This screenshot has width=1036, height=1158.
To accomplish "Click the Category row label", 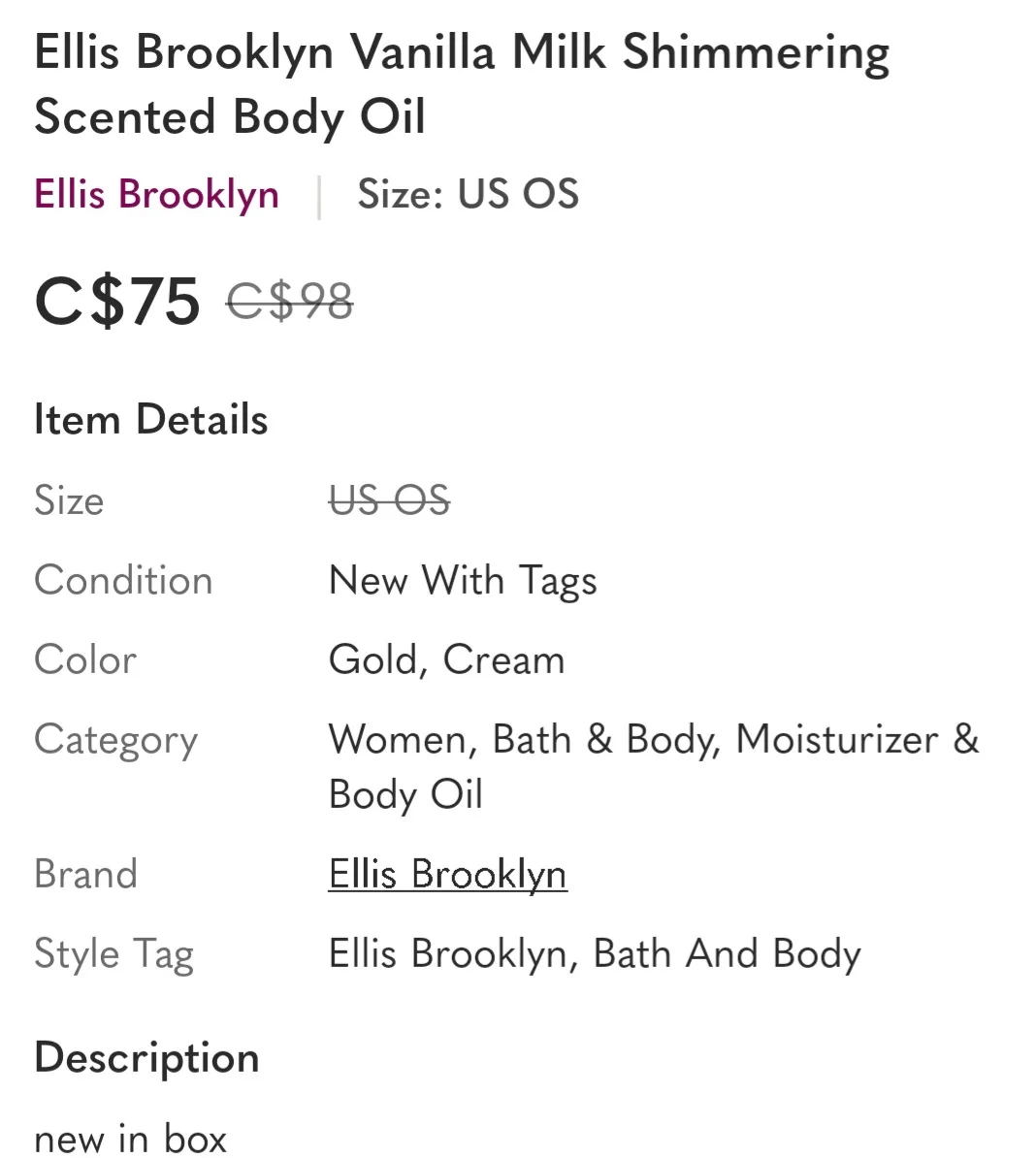I will tap(115, 739).
